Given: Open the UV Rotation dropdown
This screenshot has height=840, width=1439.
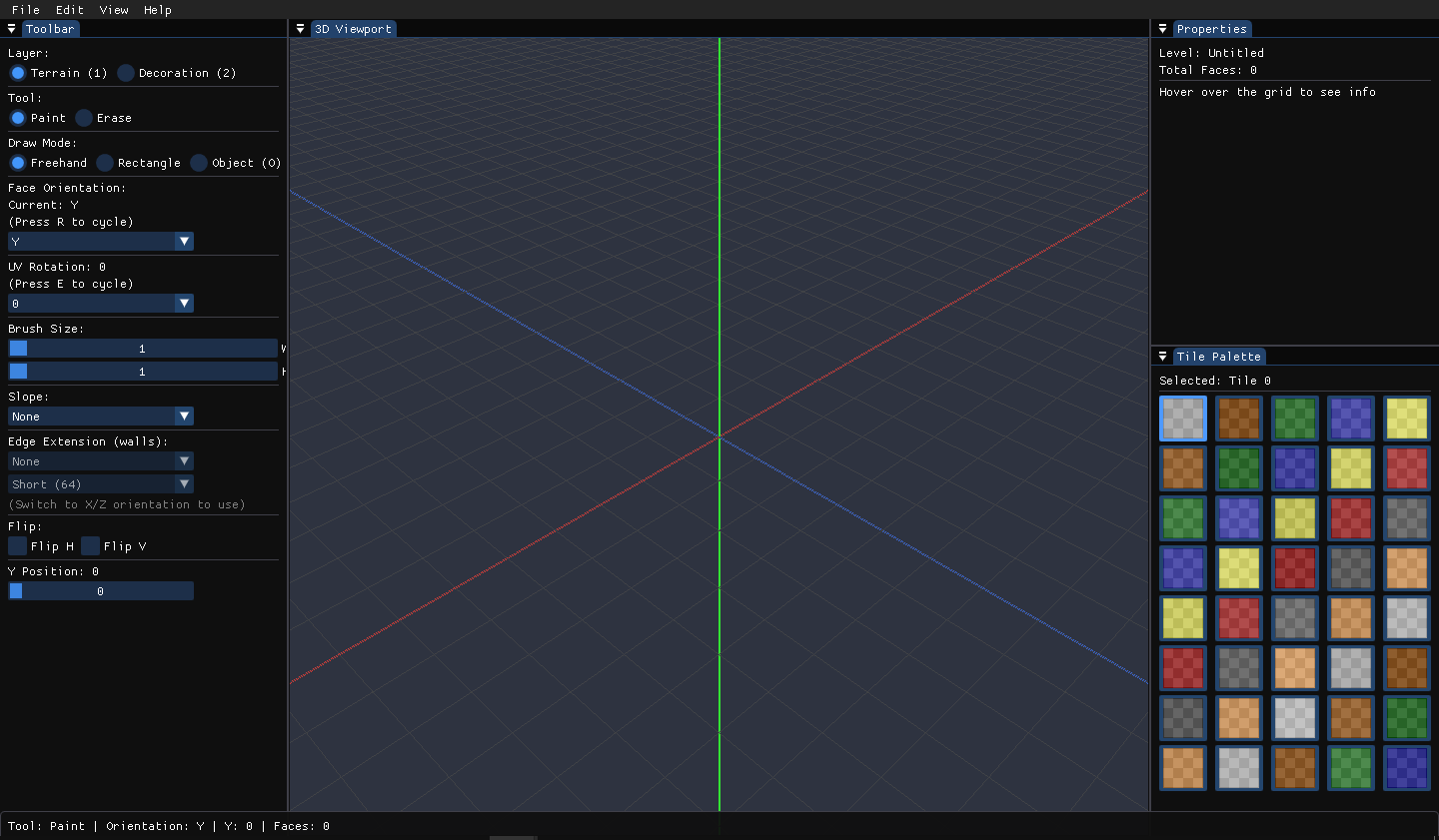Looking at the screenshot, I should [x=101, y=304].
